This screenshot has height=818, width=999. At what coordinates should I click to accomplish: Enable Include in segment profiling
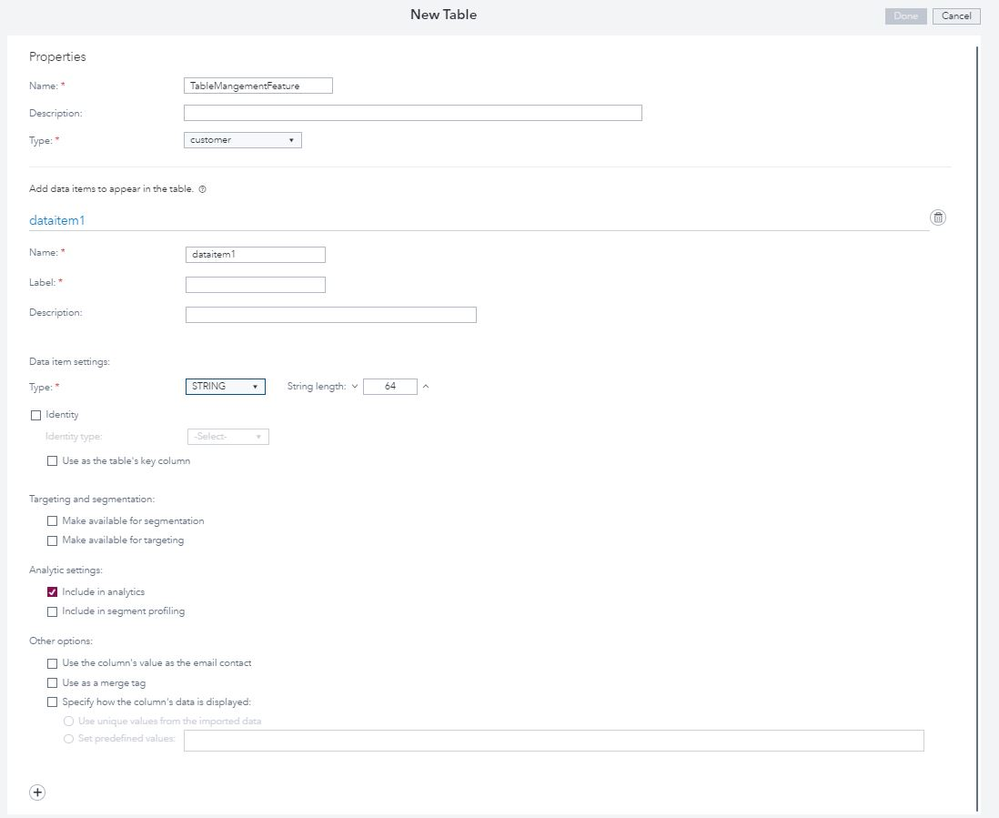pyautogui.click(x=52, y=612)
